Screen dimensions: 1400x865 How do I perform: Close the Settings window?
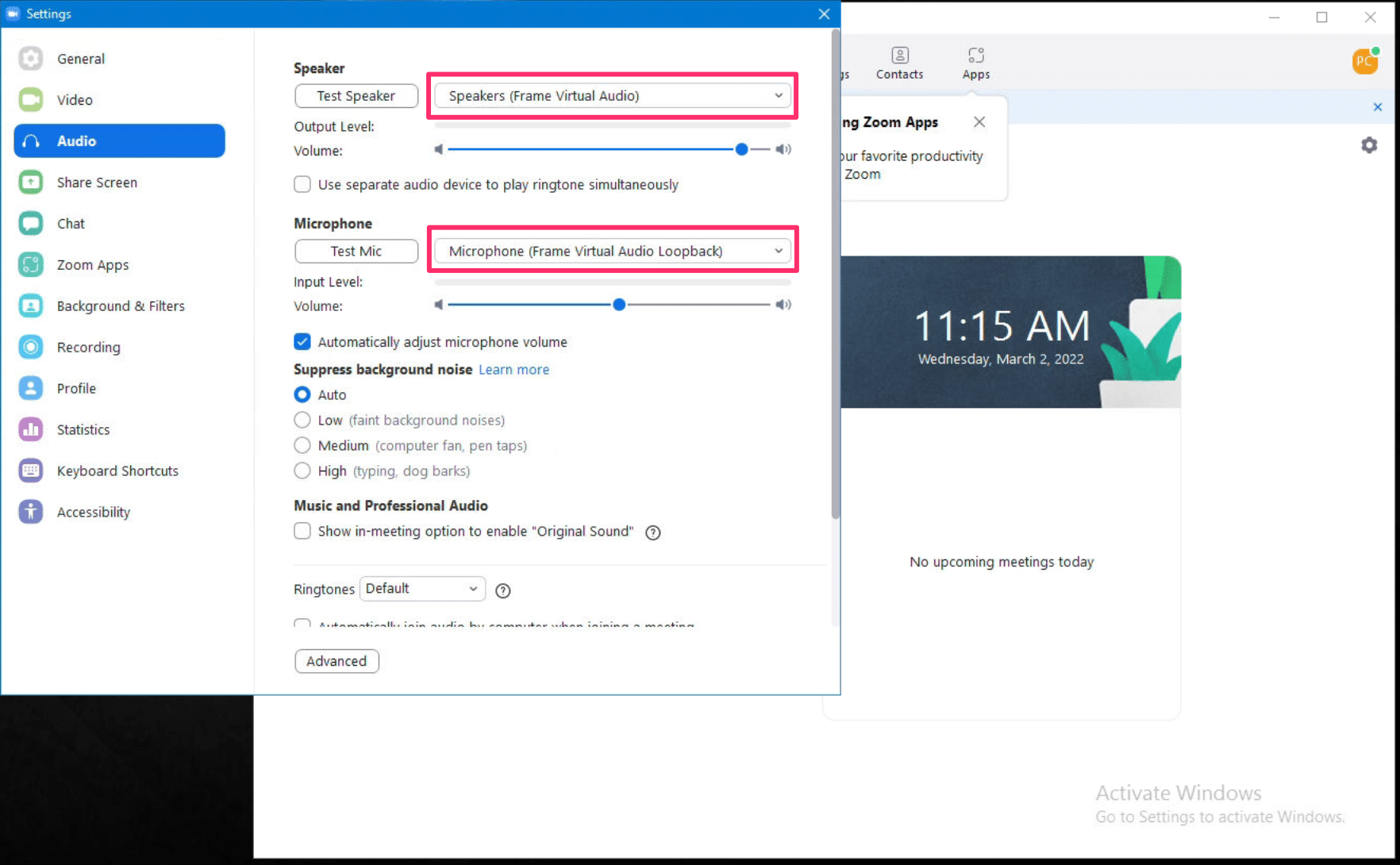[824, 13]
